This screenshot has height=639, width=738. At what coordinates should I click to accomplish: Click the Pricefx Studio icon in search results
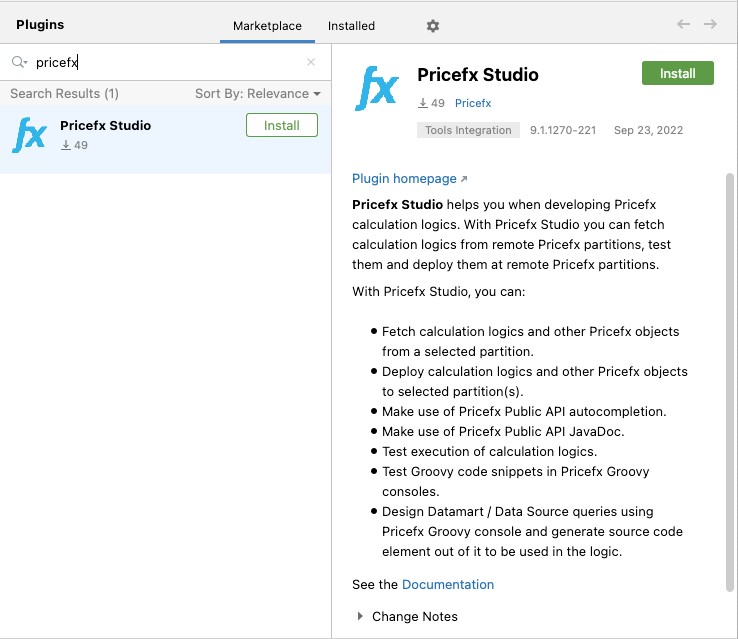(29, 135)
